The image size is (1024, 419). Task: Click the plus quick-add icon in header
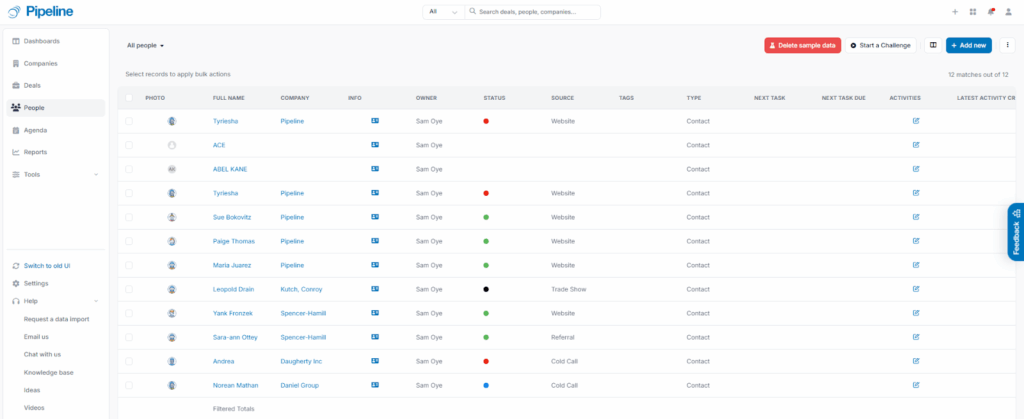[x=955, y=12]
